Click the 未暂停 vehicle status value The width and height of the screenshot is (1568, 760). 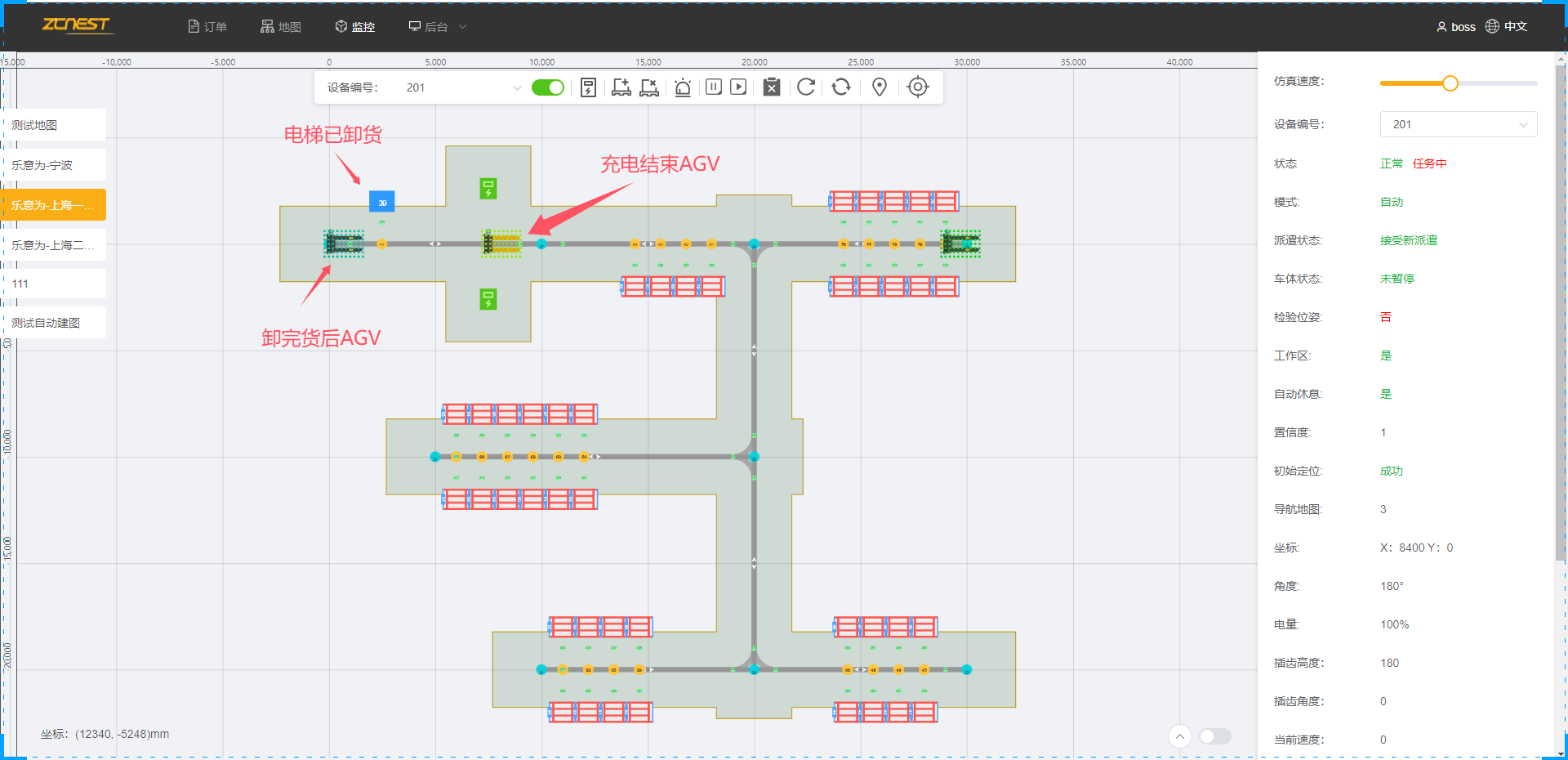pyautogui.click(x=1397, y=279)
